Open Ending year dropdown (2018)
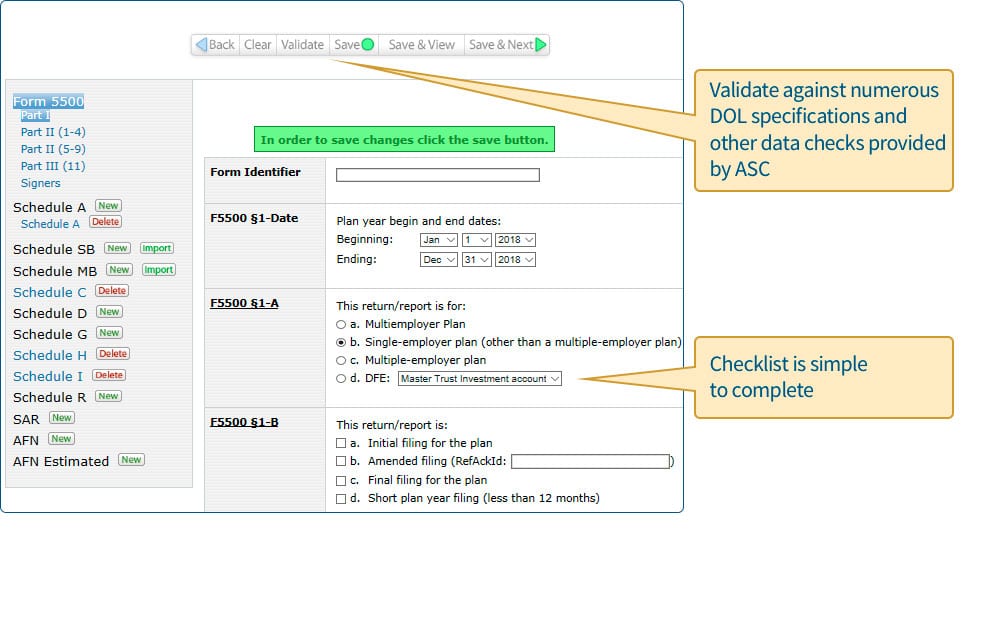1000x634 pixels. click(x=515, y=260)
